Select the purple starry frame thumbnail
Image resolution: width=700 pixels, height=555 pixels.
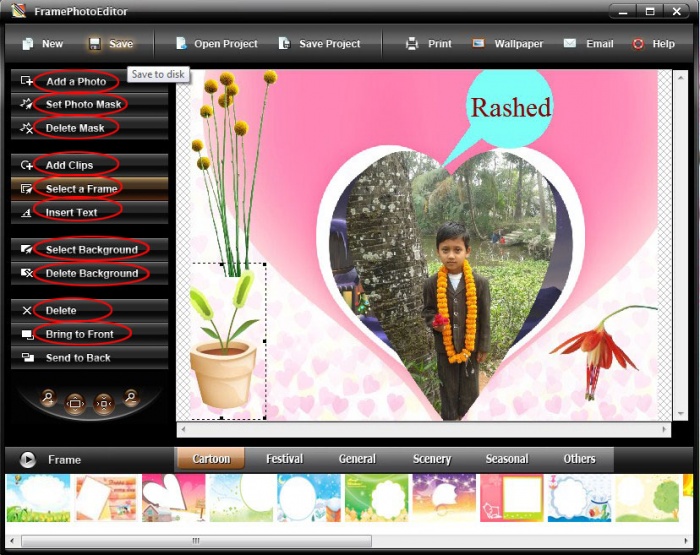tap(445, 498)
